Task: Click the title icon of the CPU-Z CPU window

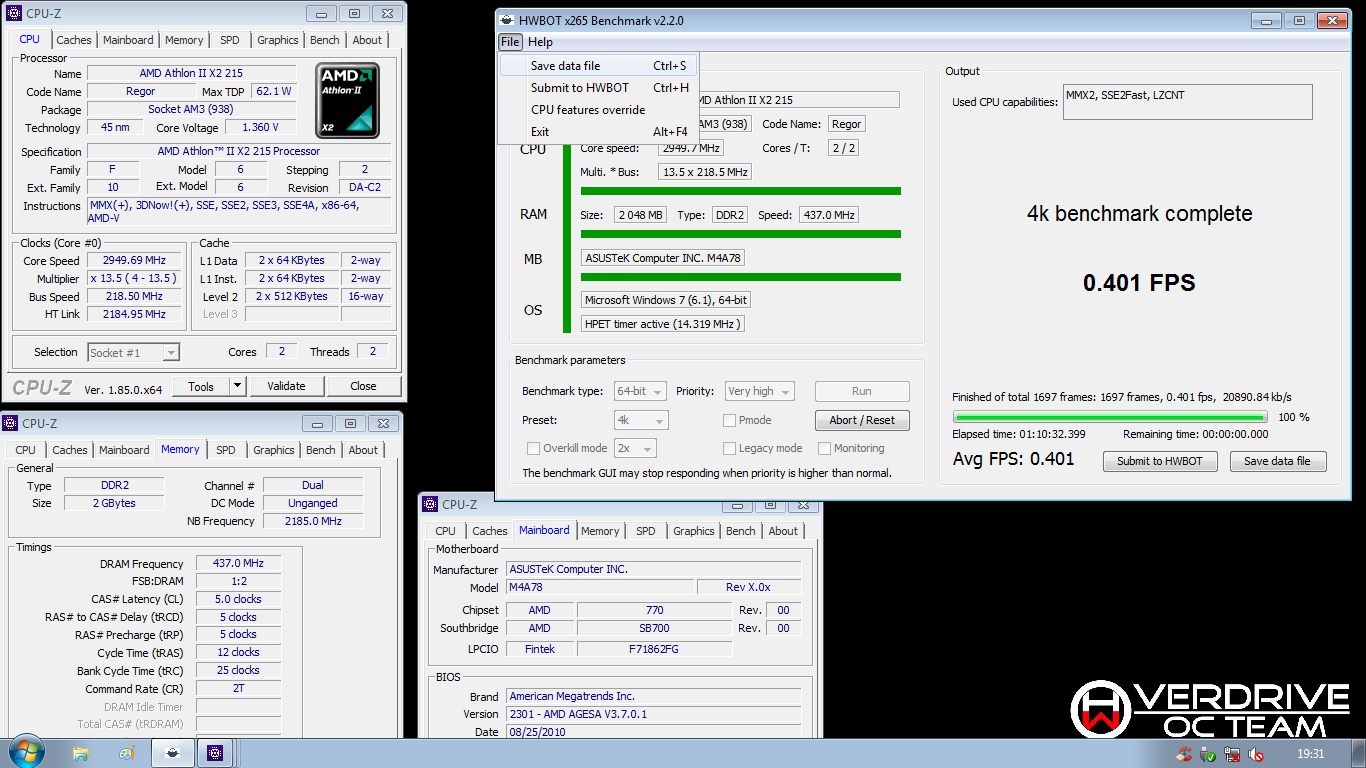Action: click(14, 14)
